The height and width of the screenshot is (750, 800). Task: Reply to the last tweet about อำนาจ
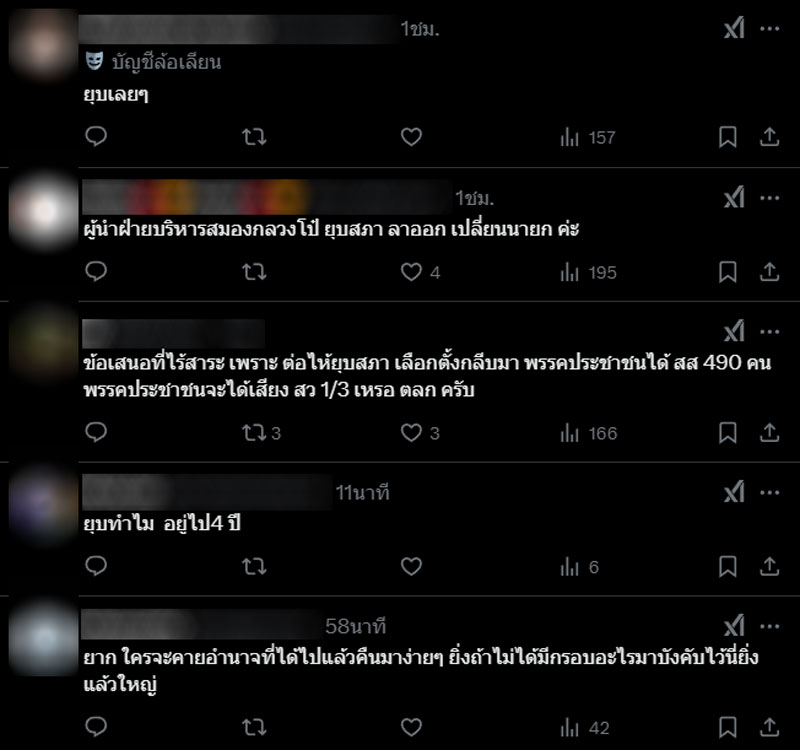point(96,727)
